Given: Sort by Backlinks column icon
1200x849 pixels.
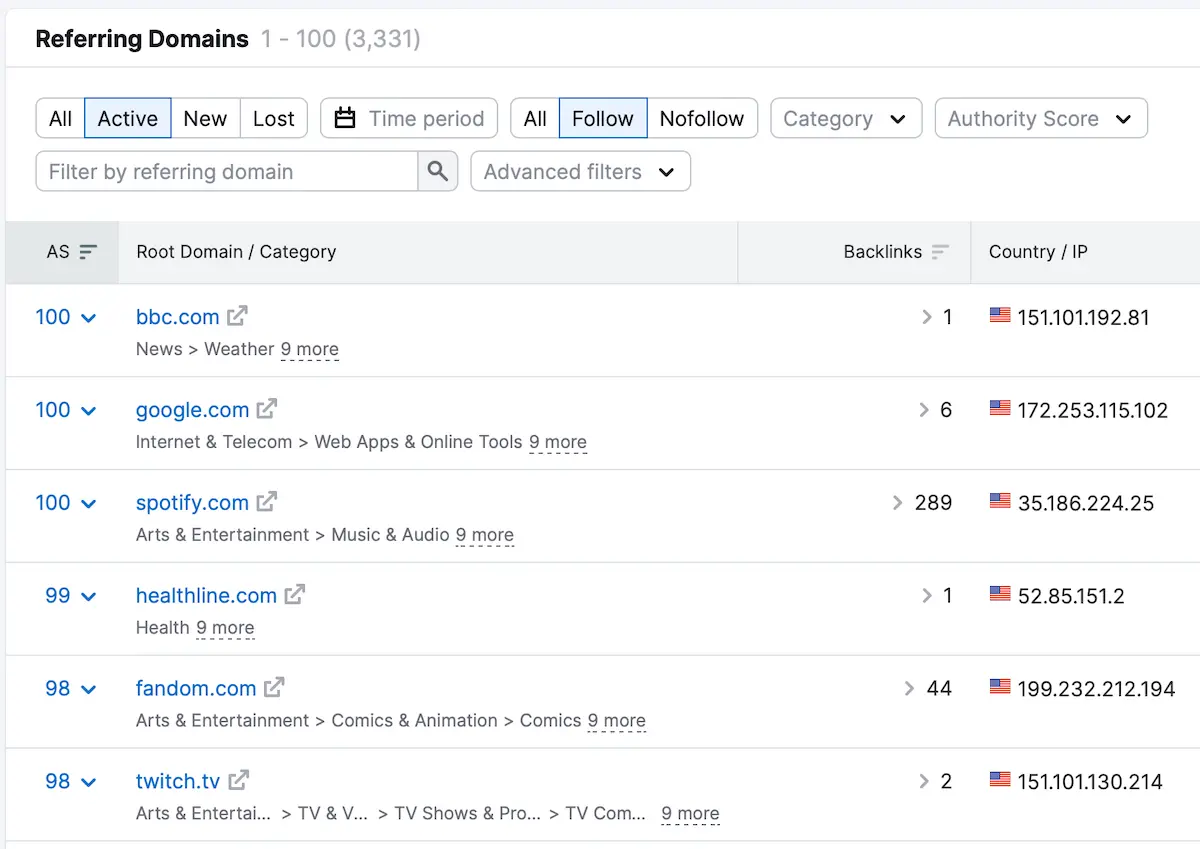Looking at the screenshot, I should 940,252.
